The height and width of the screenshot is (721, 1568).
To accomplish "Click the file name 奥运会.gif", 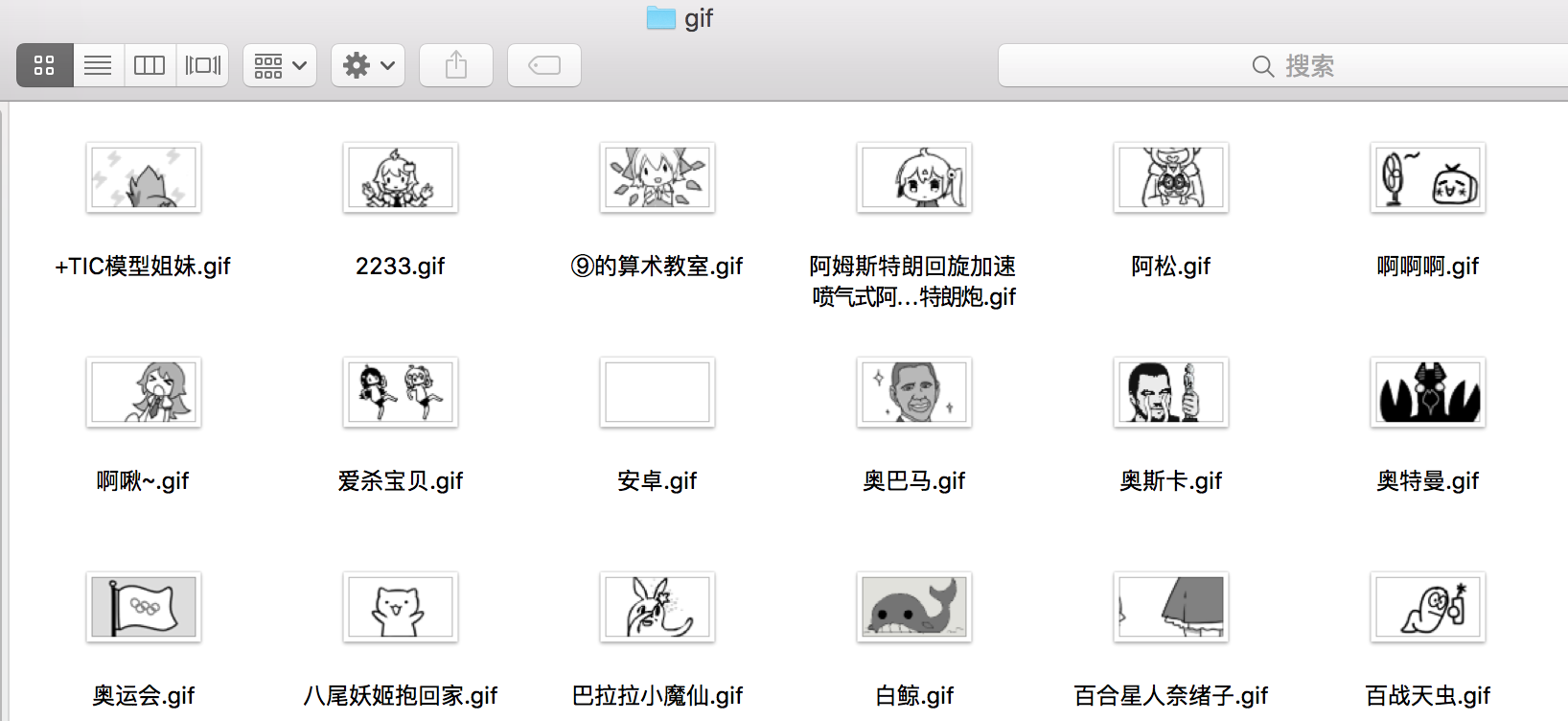I will coord(144,695).
